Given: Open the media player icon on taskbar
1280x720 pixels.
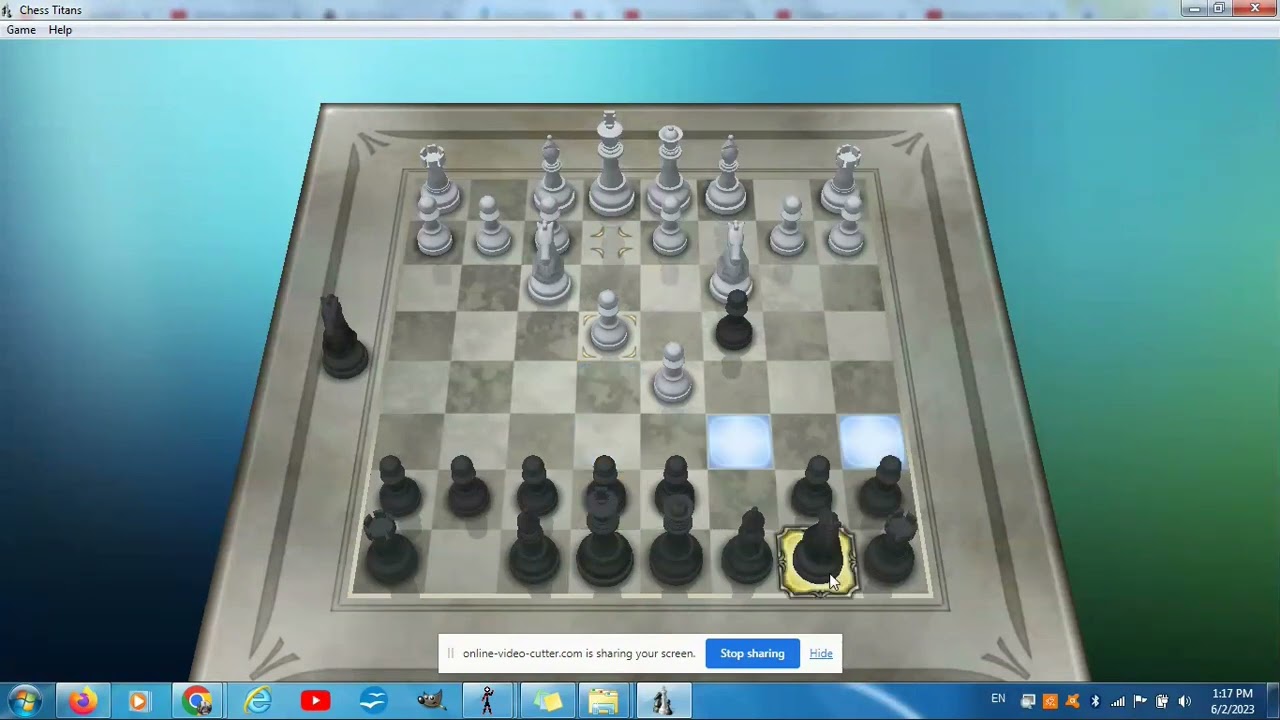Looking at the screenshot, I should pyautogui.click(x=139, y=701).
